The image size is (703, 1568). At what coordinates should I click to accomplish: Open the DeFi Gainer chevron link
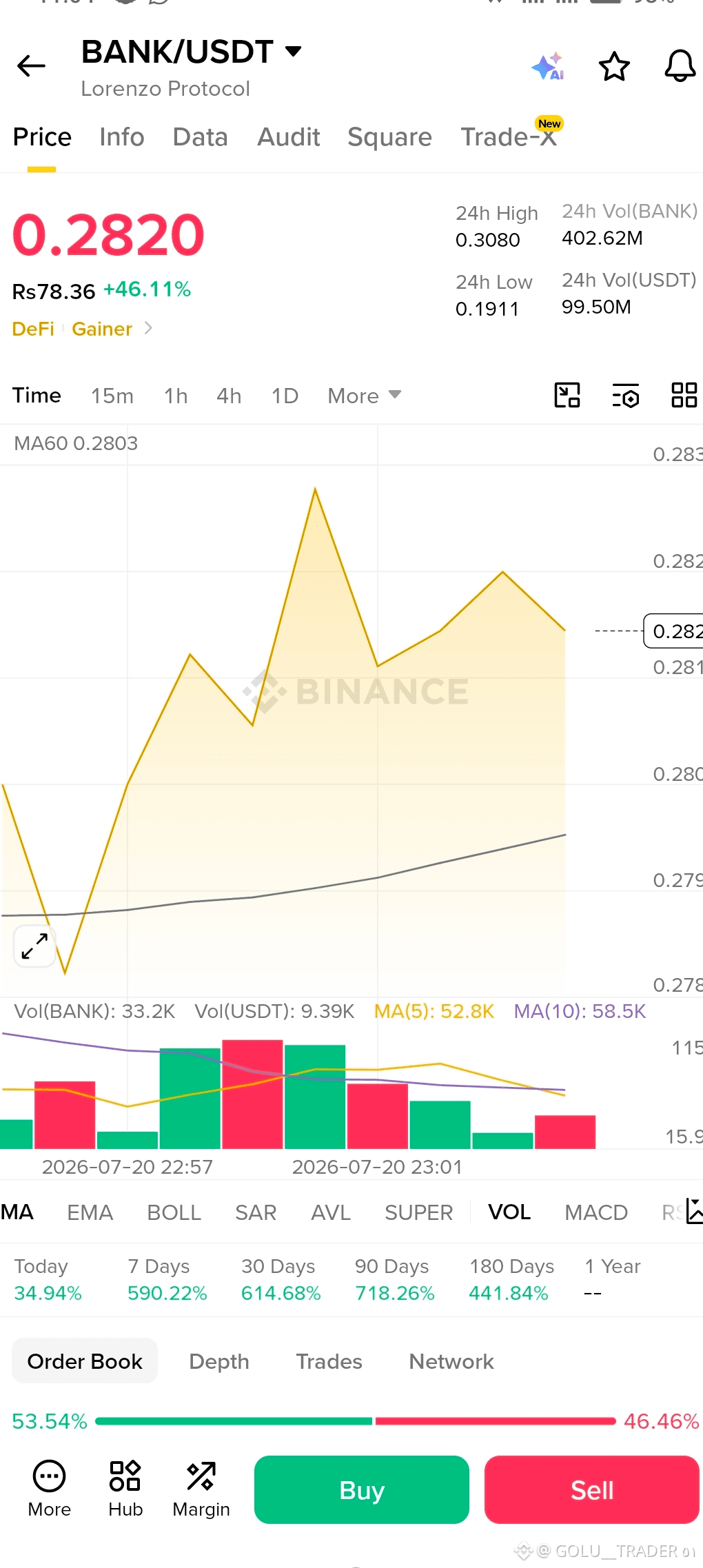[x=148, y=328]
